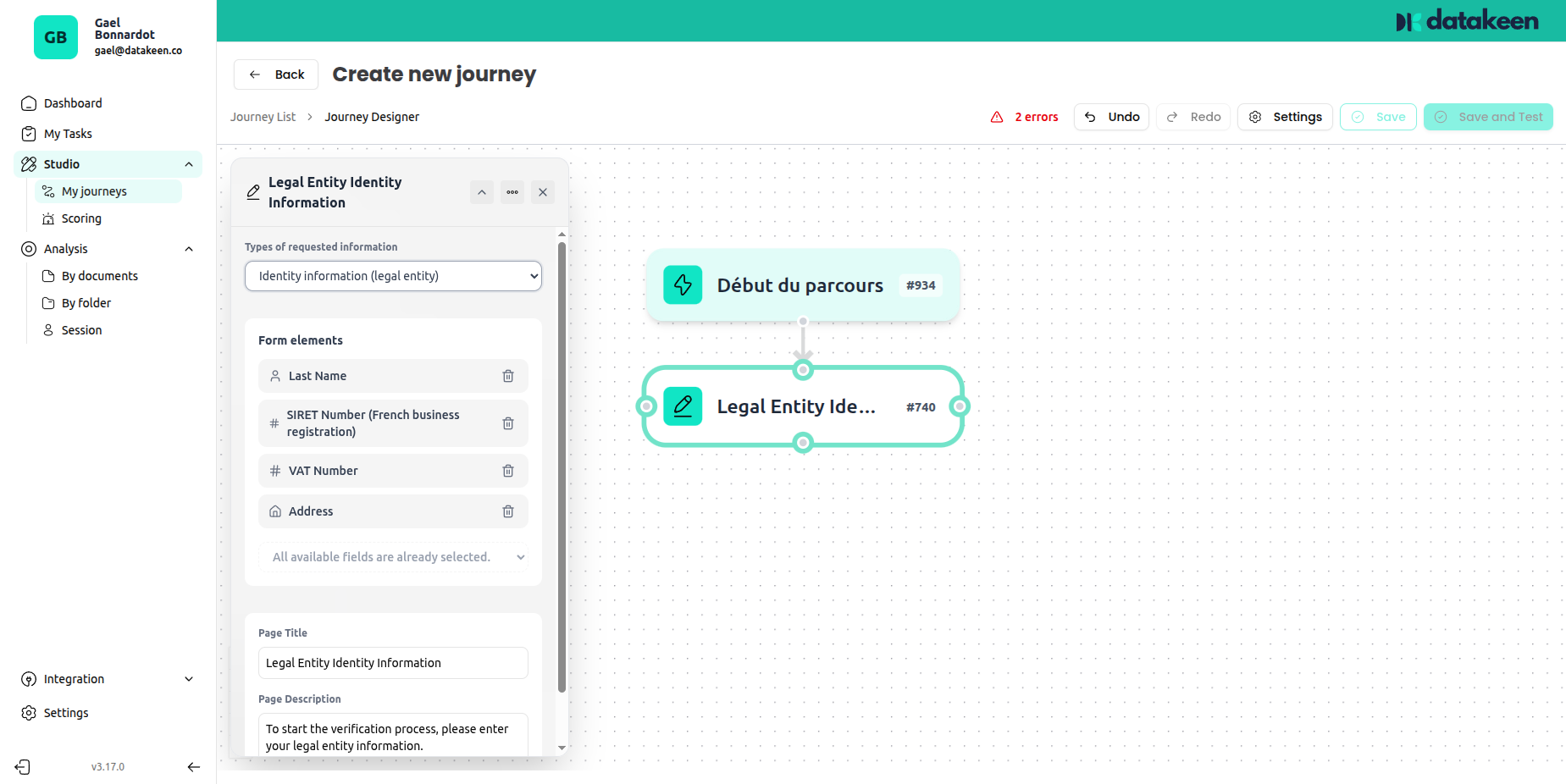Delete the Last Name form element
Image resolution: width=1566 pixels, height=784 pixels.
tap(508, 375)
